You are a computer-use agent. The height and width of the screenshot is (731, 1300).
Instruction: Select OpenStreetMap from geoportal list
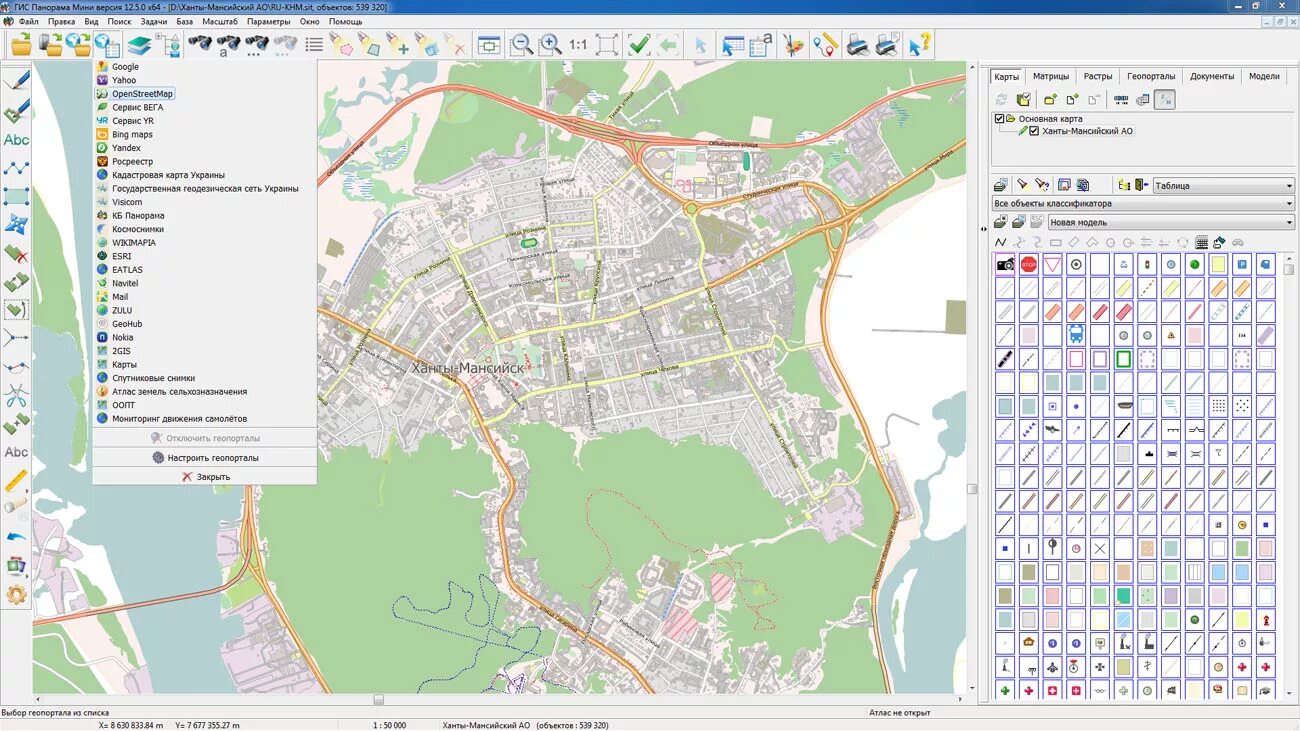tap(142, 94)
